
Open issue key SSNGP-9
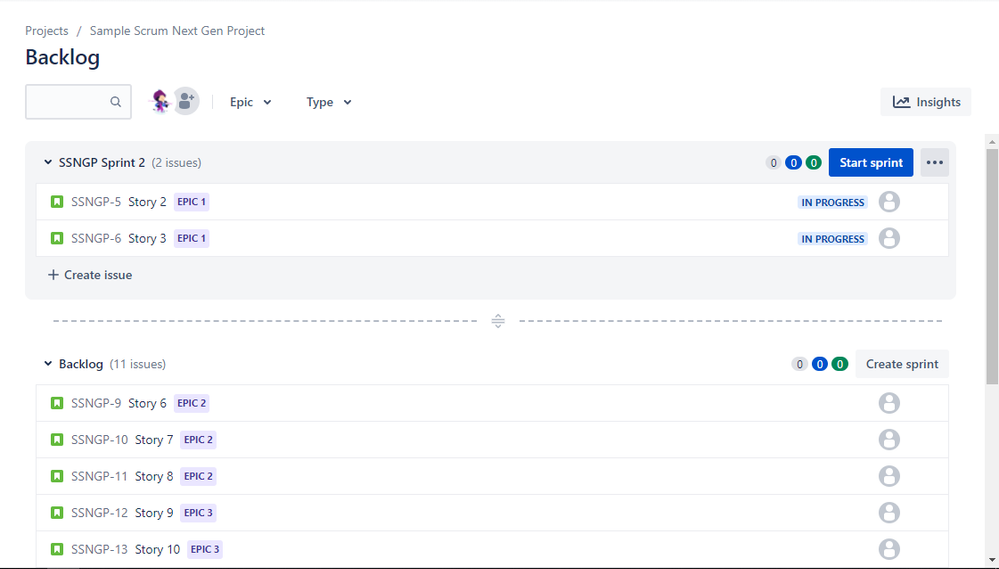click(x=96, y=403)
